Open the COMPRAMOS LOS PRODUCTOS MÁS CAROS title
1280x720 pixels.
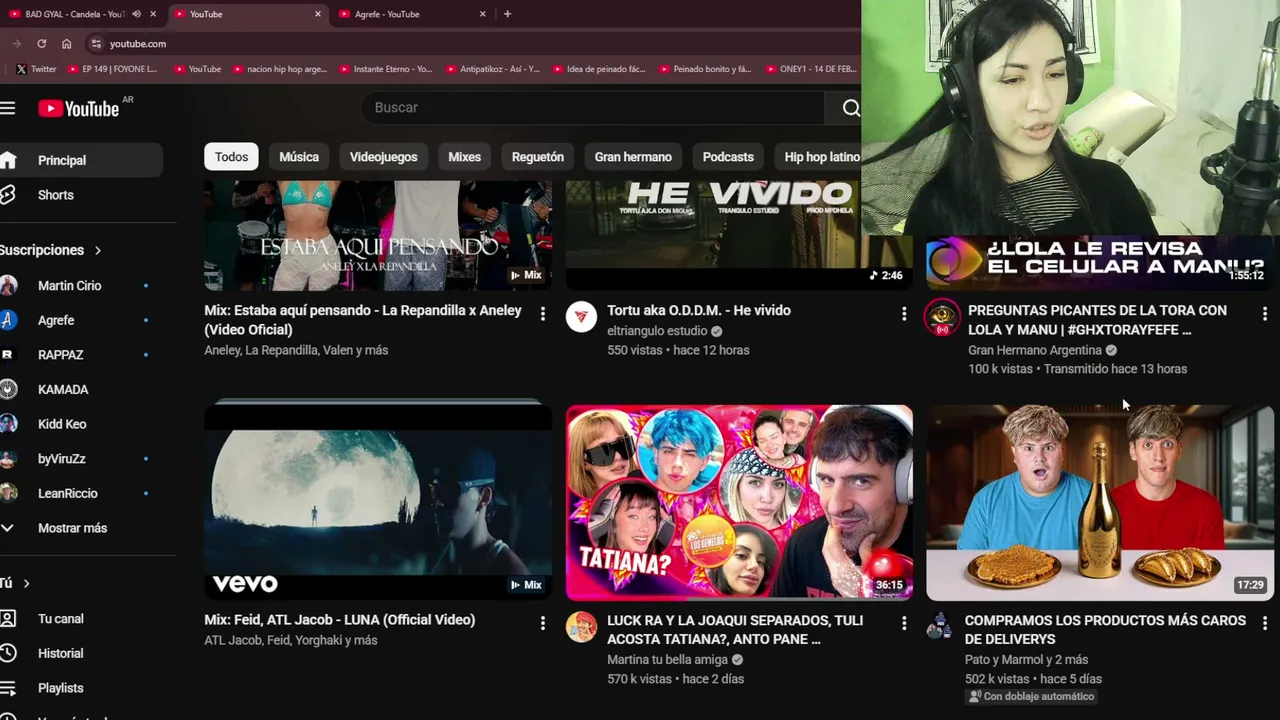pyautogui.click(x=1105, y=630)
